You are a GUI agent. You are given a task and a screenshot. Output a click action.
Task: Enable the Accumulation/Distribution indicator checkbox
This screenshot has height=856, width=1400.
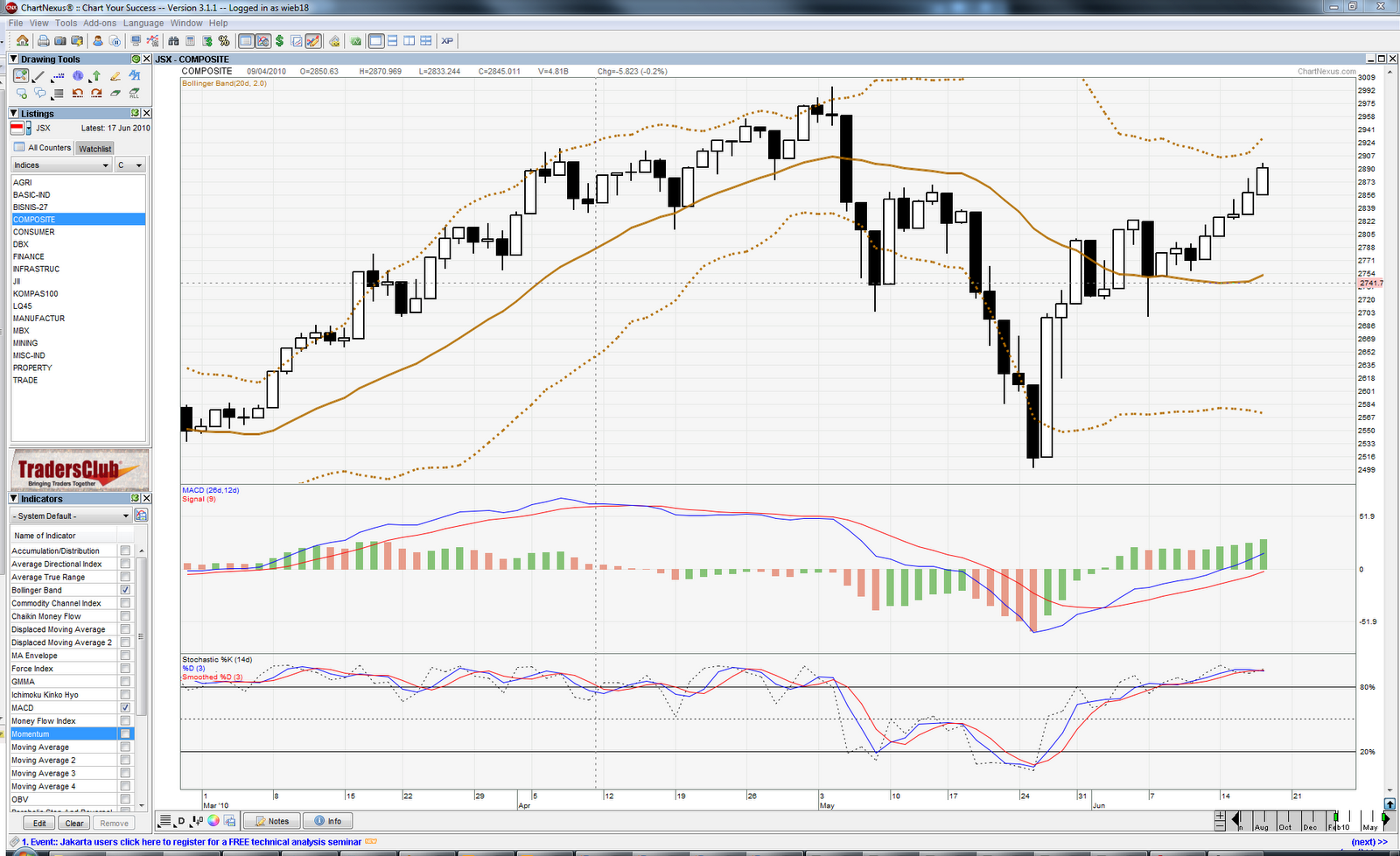[x=125, y=551]
